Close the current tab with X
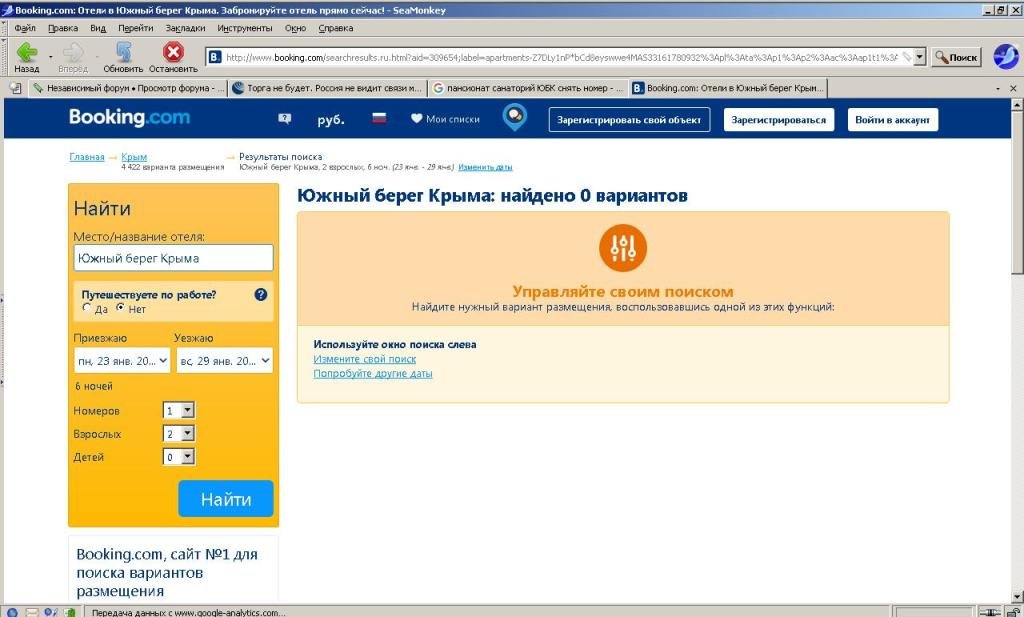 tap(1013, 87)
